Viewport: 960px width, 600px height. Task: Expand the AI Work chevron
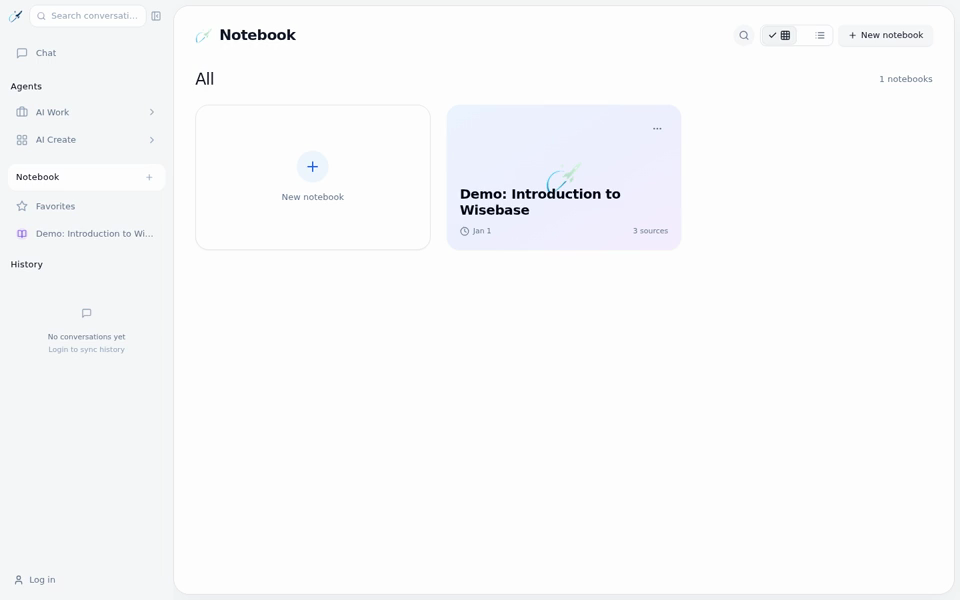(151, 112)
